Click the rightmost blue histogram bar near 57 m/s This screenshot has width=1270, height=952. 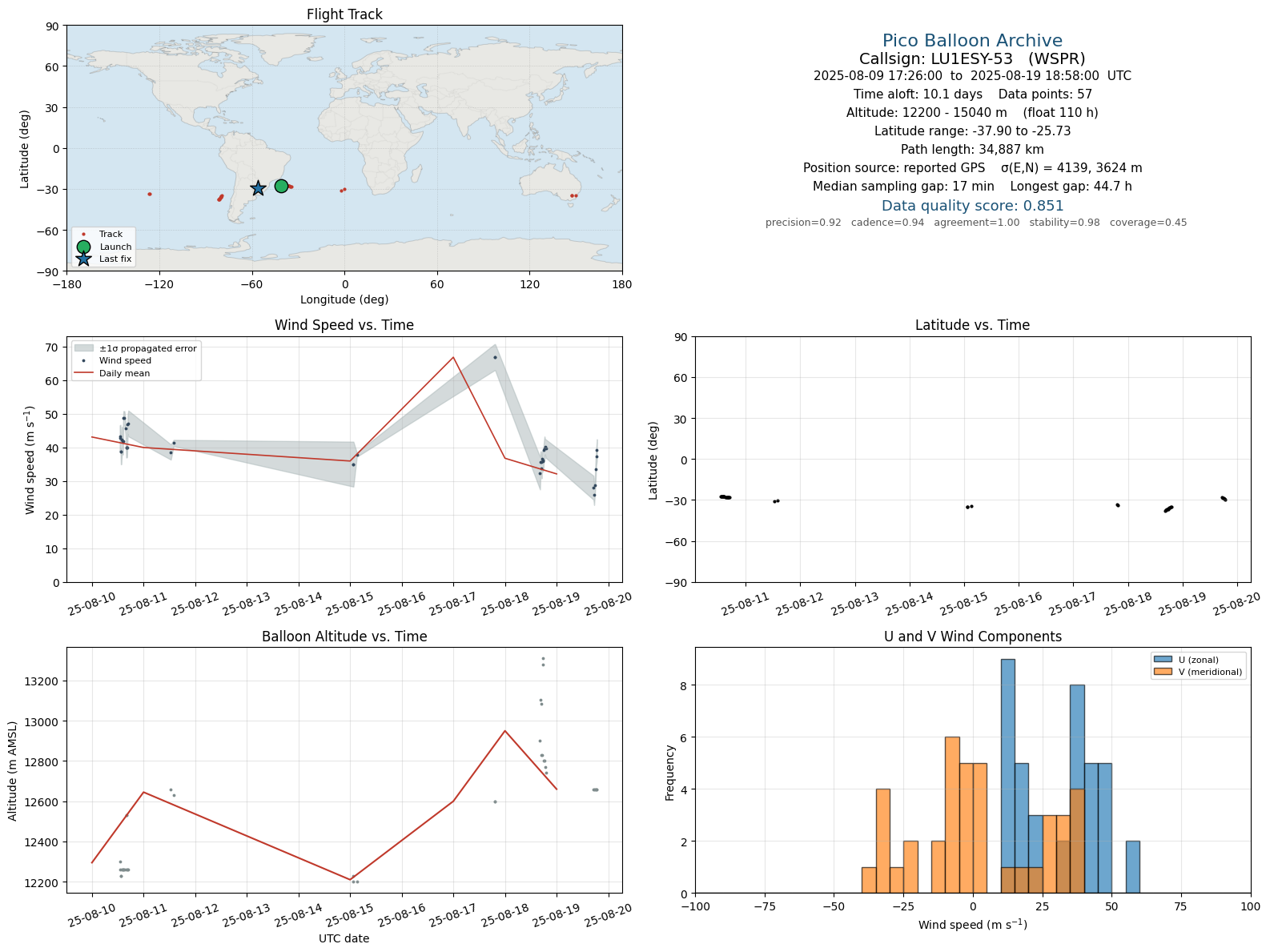[1132, 867]
